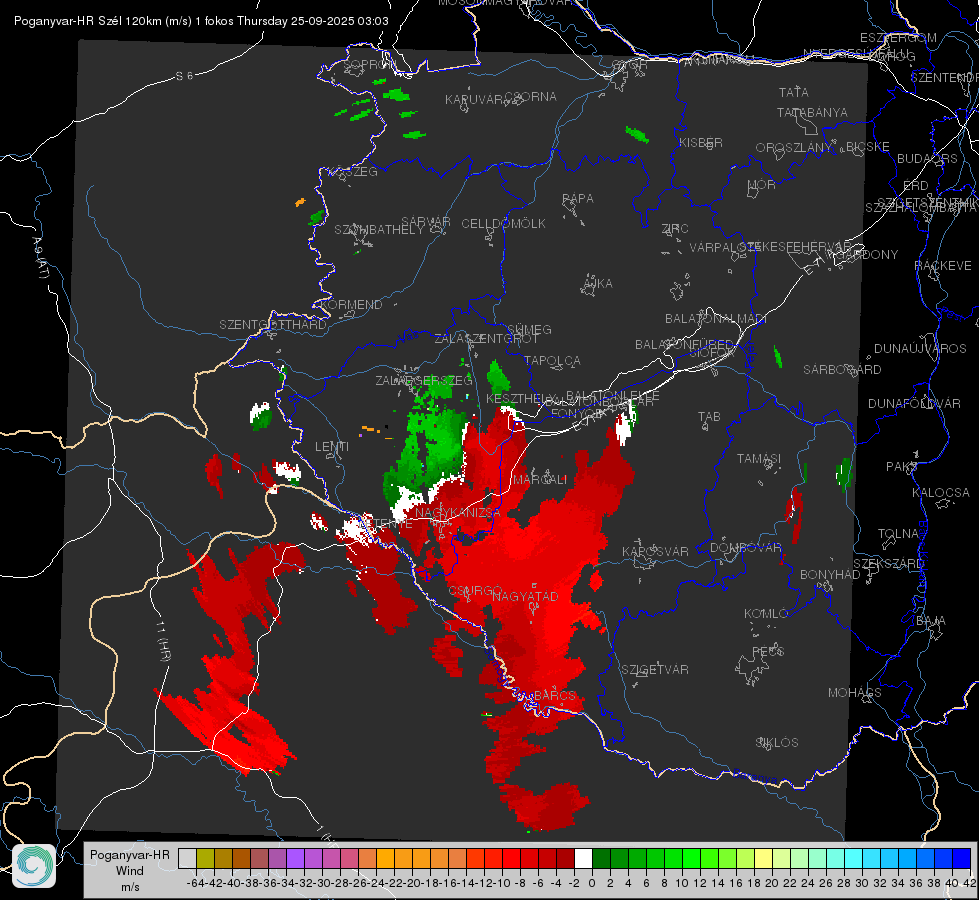
Task: Click the white zero-value swatch in legend
Action: coord(583,858)
